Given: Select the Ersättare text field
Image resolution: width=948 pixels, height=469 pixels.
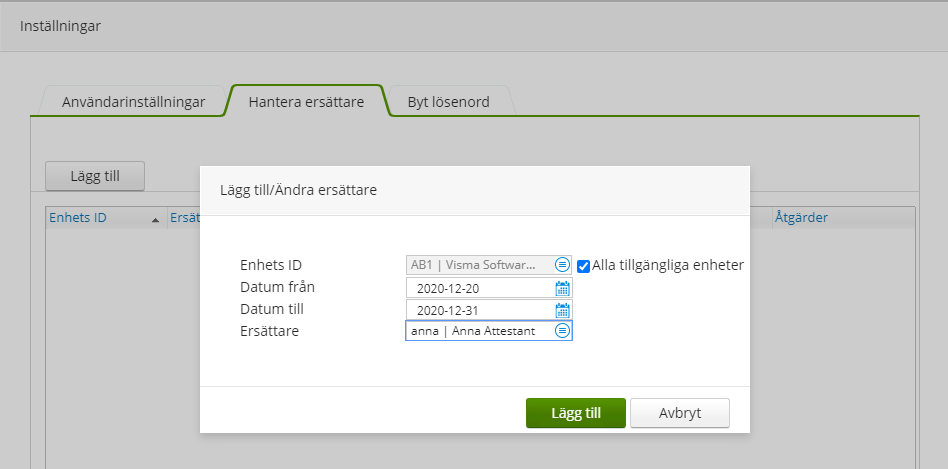Looking at the screenshot, I should [479, 331].
